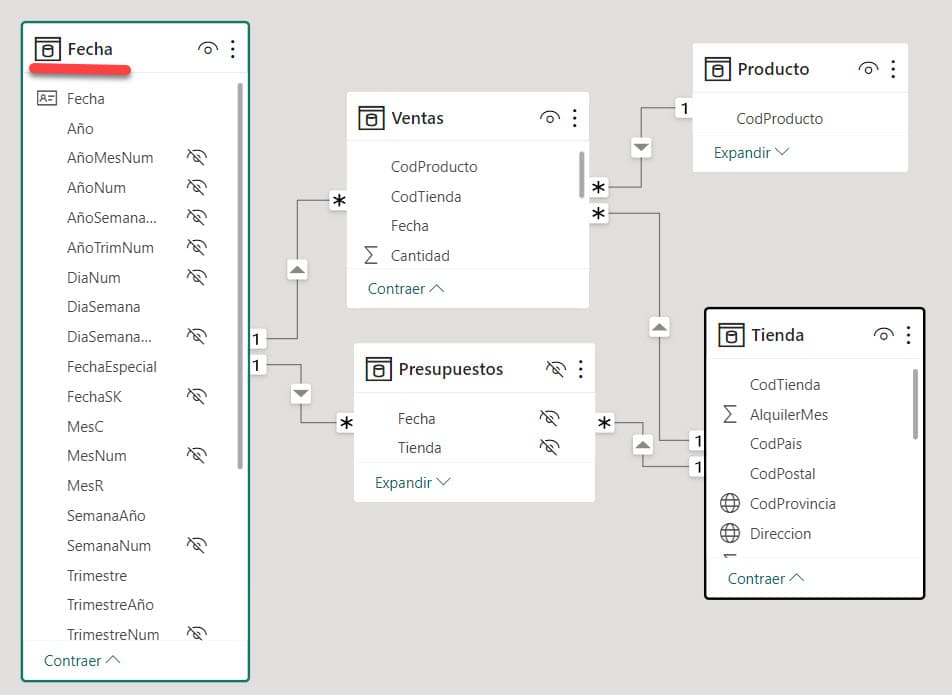Toggle visibility of the Tienda table

click(x=883, y=335)
